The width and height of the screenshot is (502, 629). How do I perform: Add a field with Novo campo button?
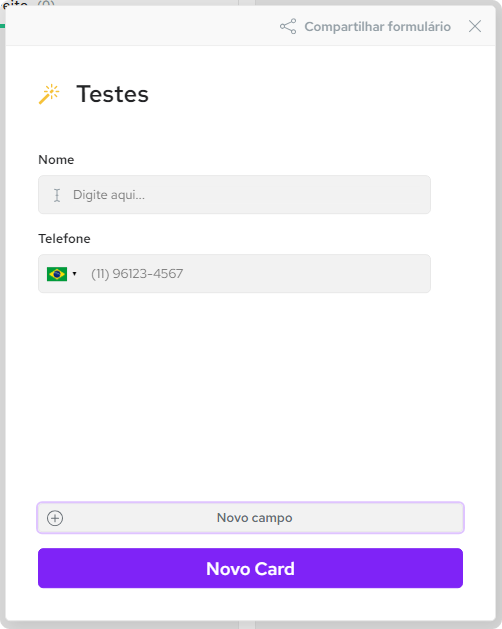coord(250,518)
